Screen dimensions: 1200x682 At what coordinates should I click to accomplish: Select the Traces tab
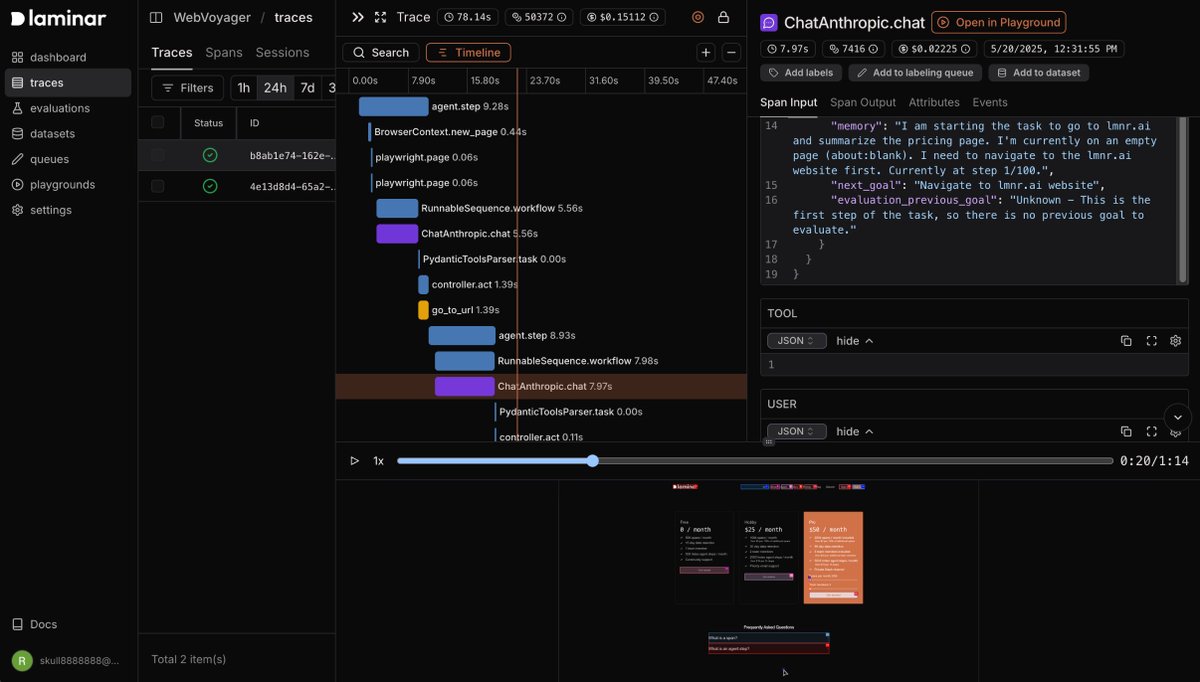point(172,52)
